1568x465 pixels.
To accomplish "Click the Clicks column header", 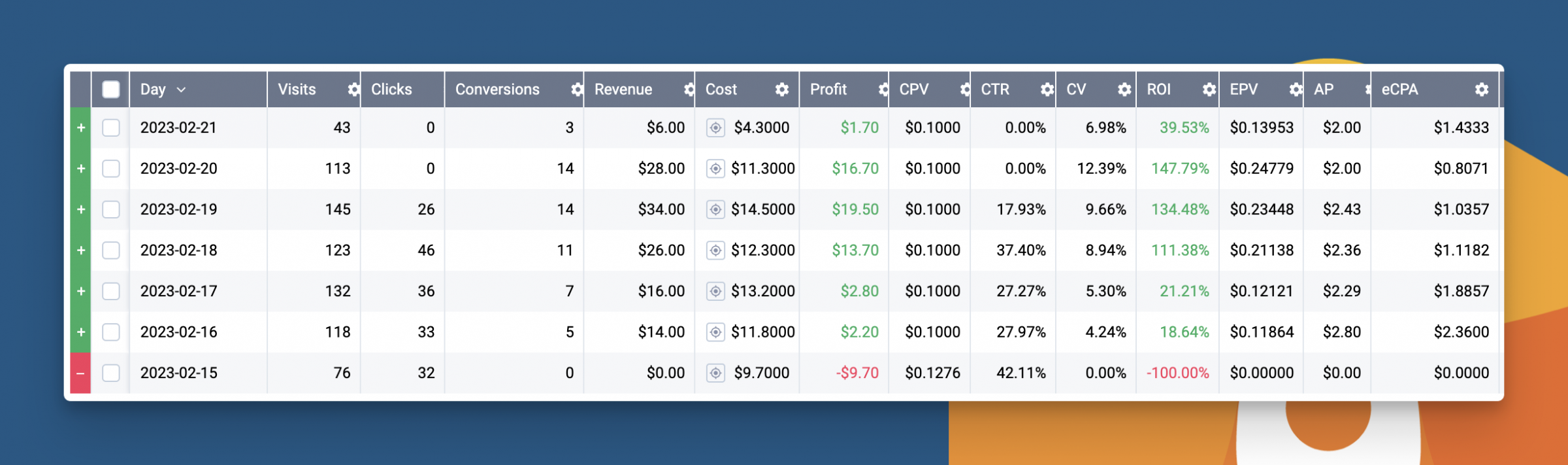I will 391,90.
